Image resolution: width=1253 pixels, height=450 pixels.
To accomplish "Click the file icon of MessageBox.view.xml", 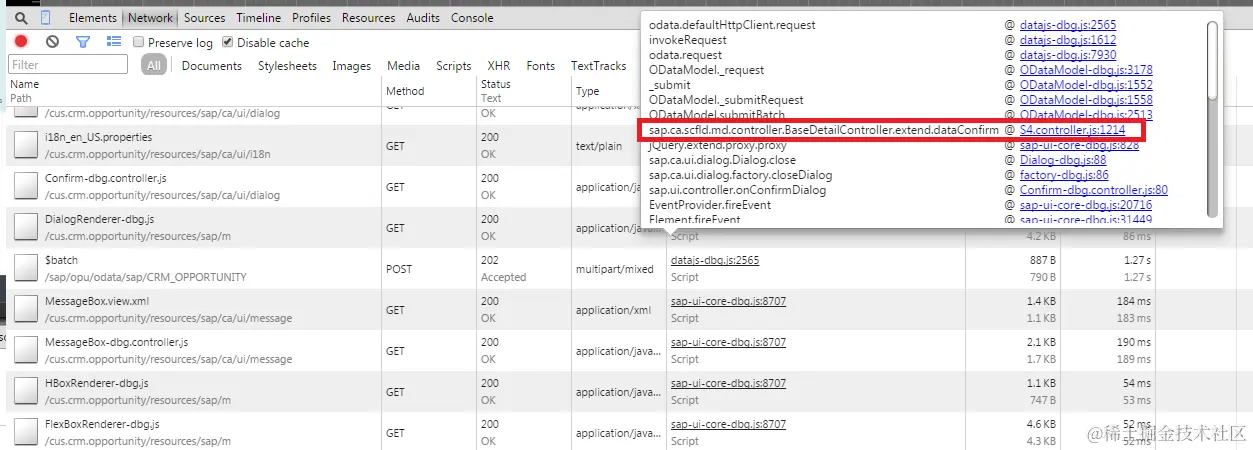I will [24, 309].
